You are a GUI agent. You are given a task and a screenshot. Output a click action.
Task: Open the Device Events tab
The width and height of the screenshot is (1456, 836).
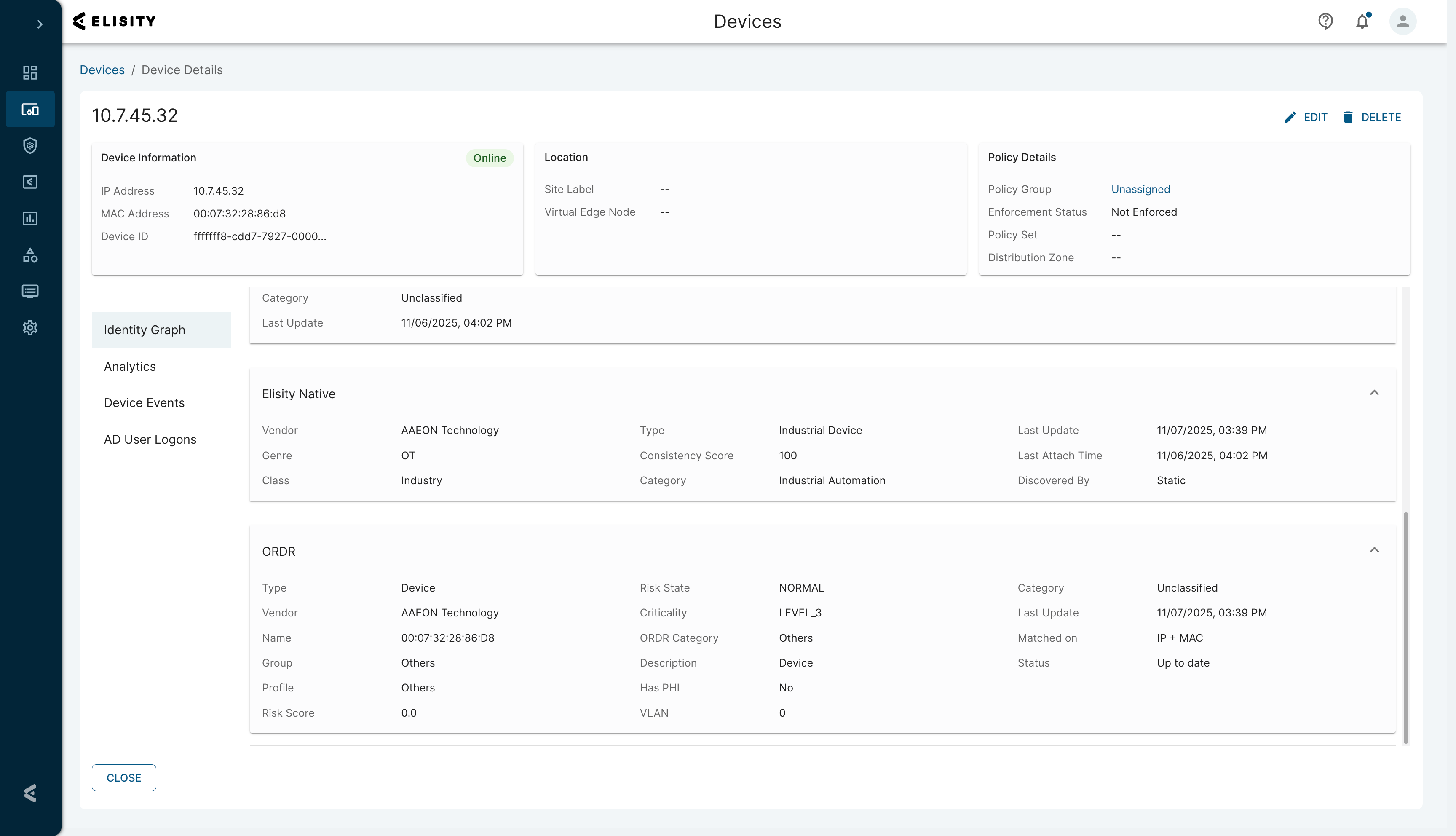point(144,402)
